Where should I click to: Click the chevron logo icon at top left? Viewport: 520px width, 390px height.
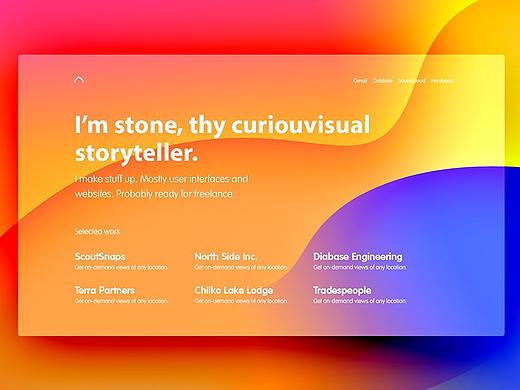pos(79,80)
